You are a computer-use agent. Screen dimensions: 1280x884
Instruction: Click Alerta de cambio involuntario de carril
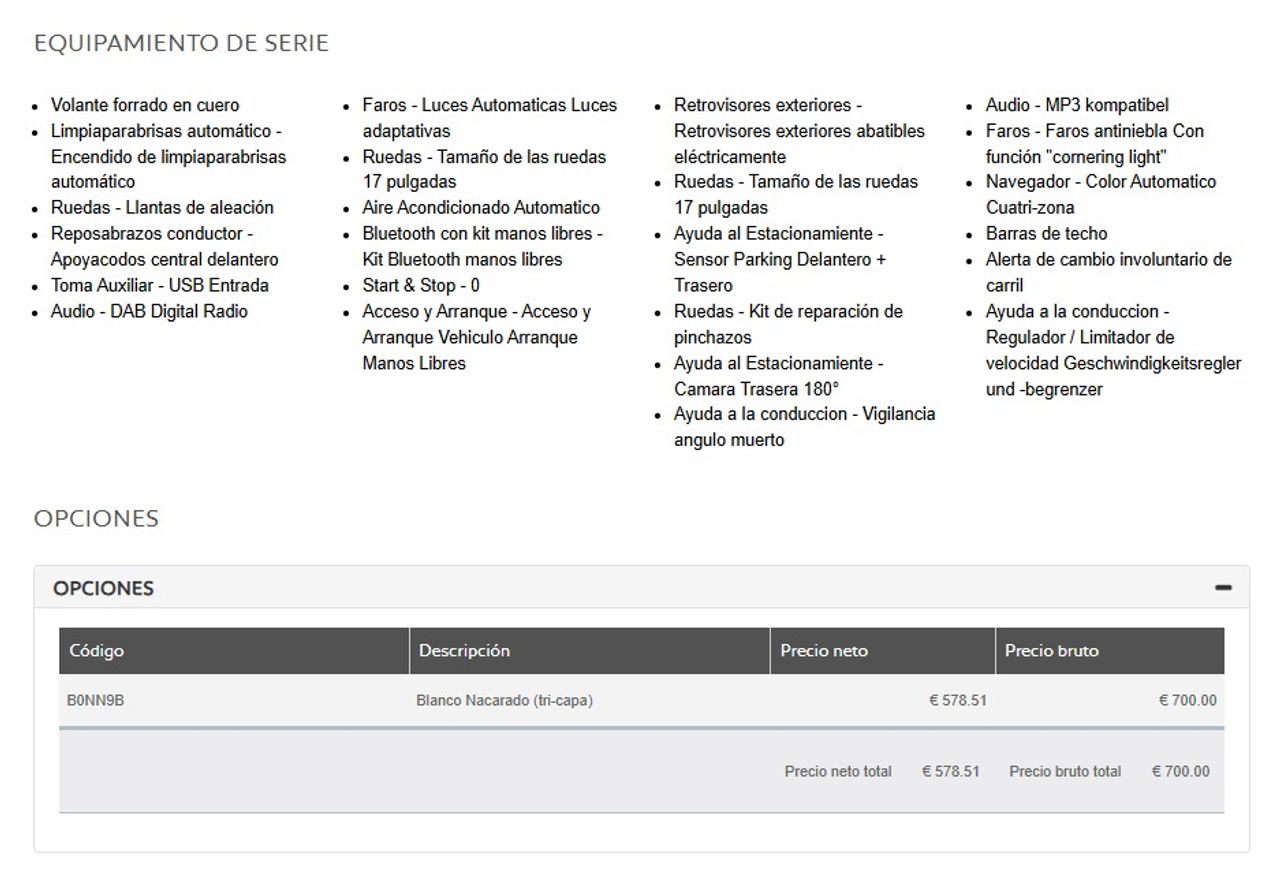pyautogui.click(x=1109, y=272)
